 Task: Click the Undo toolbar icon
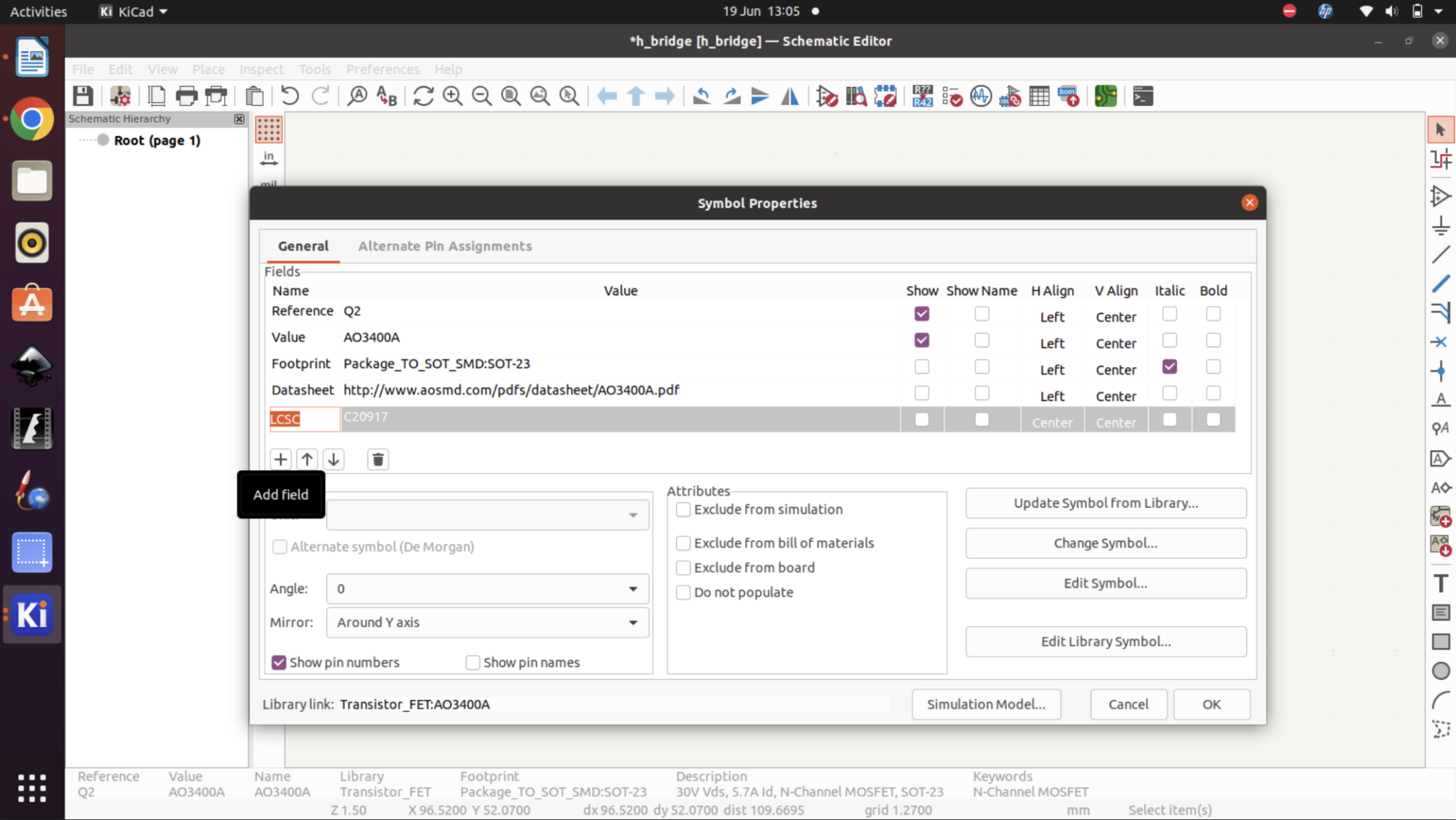click(x=289, y=96)
